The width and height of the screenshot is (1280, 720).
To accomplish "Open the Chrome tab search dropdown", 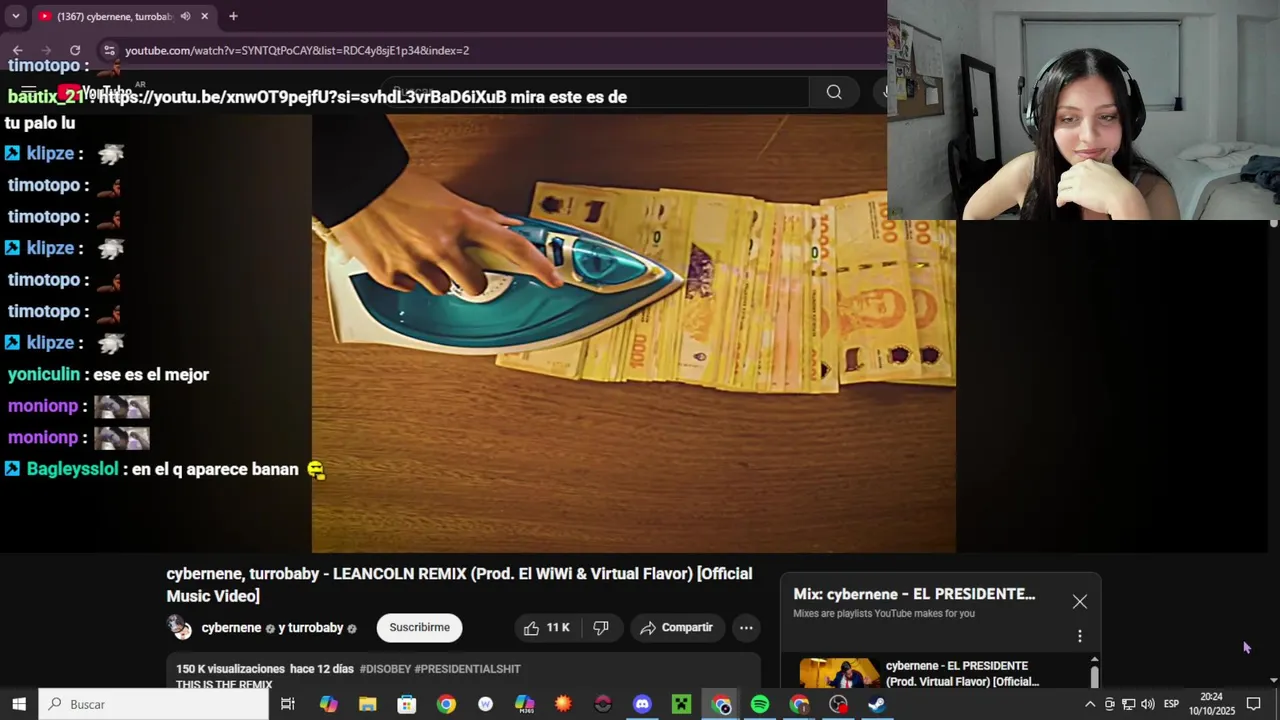I will (x=15, y=16).
